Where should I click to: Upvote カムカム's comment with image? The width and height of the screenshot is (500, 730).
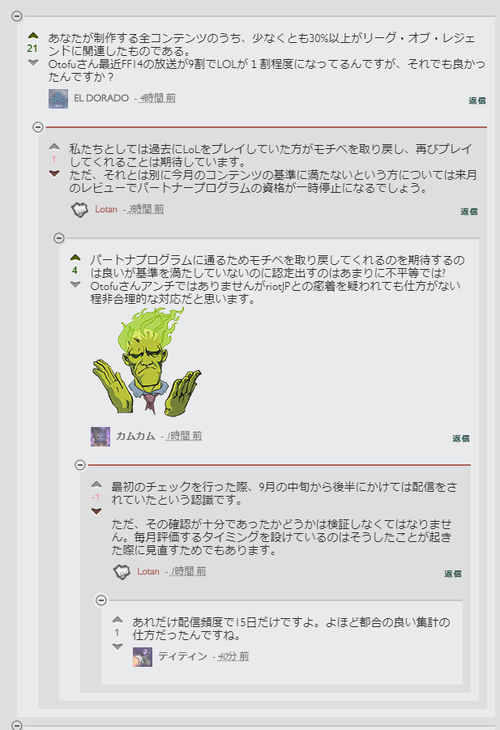coord(75,257)
